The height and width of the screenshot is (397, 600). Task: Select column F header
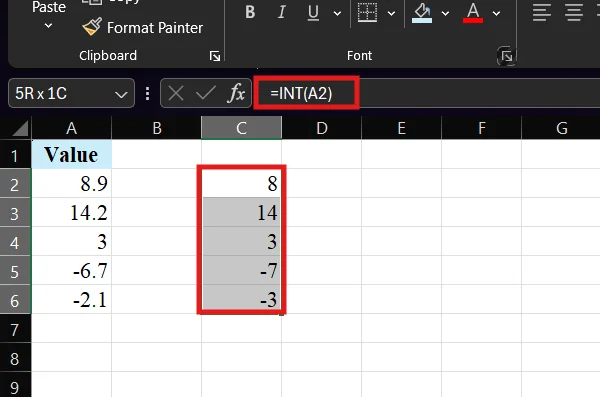click(x=481, y=128)
